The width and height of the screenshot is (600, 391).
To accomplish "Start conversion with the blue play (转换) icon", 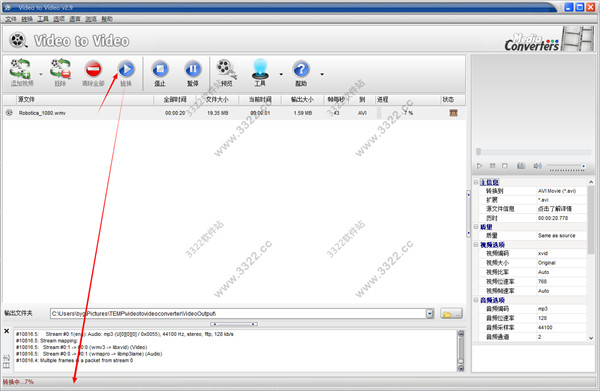I will [x=126, y=70].
